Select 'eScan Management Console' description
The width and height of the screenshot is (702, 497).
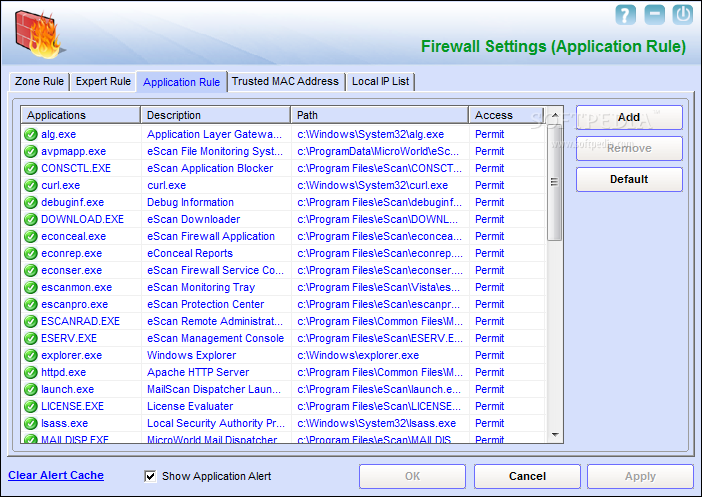coord(215,338)
